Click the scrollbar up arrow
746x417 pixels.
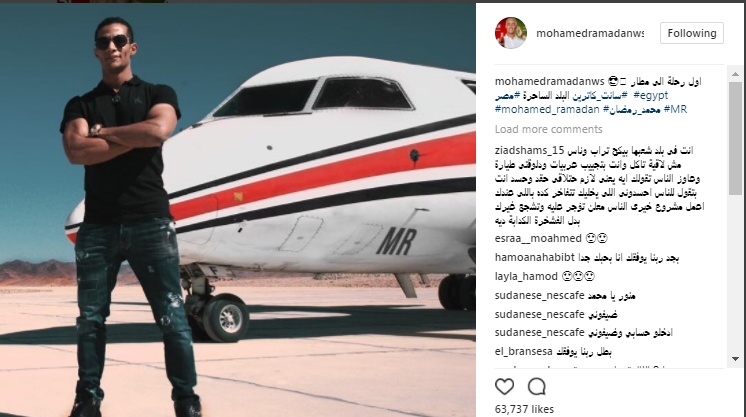736,74
